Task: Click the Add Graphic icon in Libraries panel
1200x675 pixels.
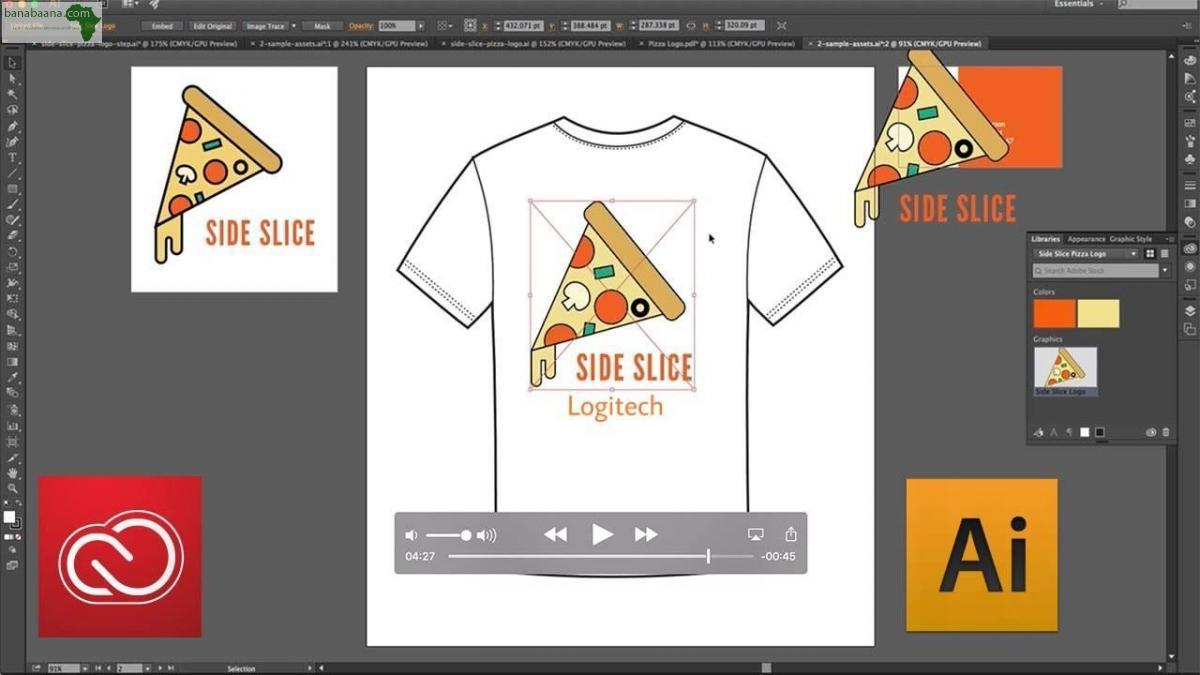Action: point(1039,432)
